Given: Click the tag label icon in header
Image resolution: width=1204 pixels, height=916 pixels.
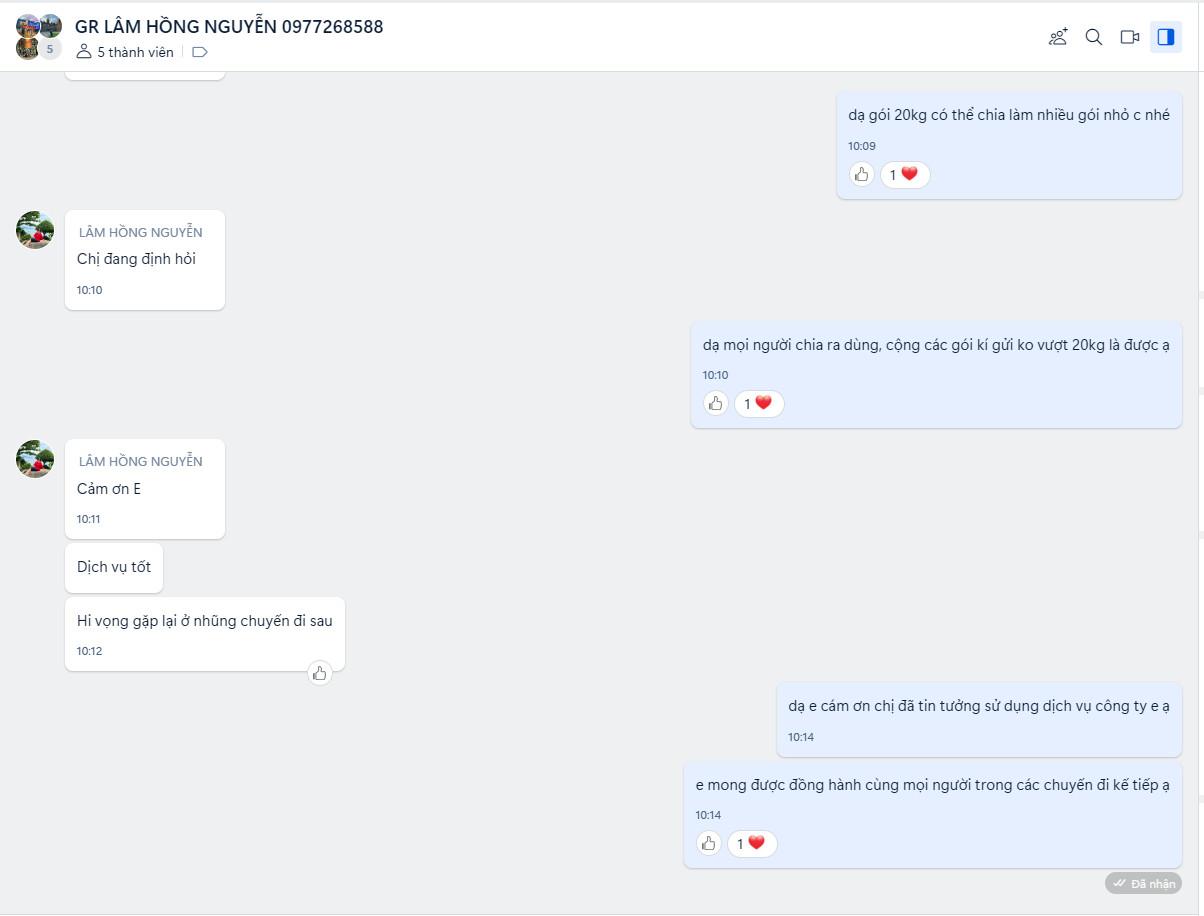Looking at the screenshot, I should pos(200,52).
